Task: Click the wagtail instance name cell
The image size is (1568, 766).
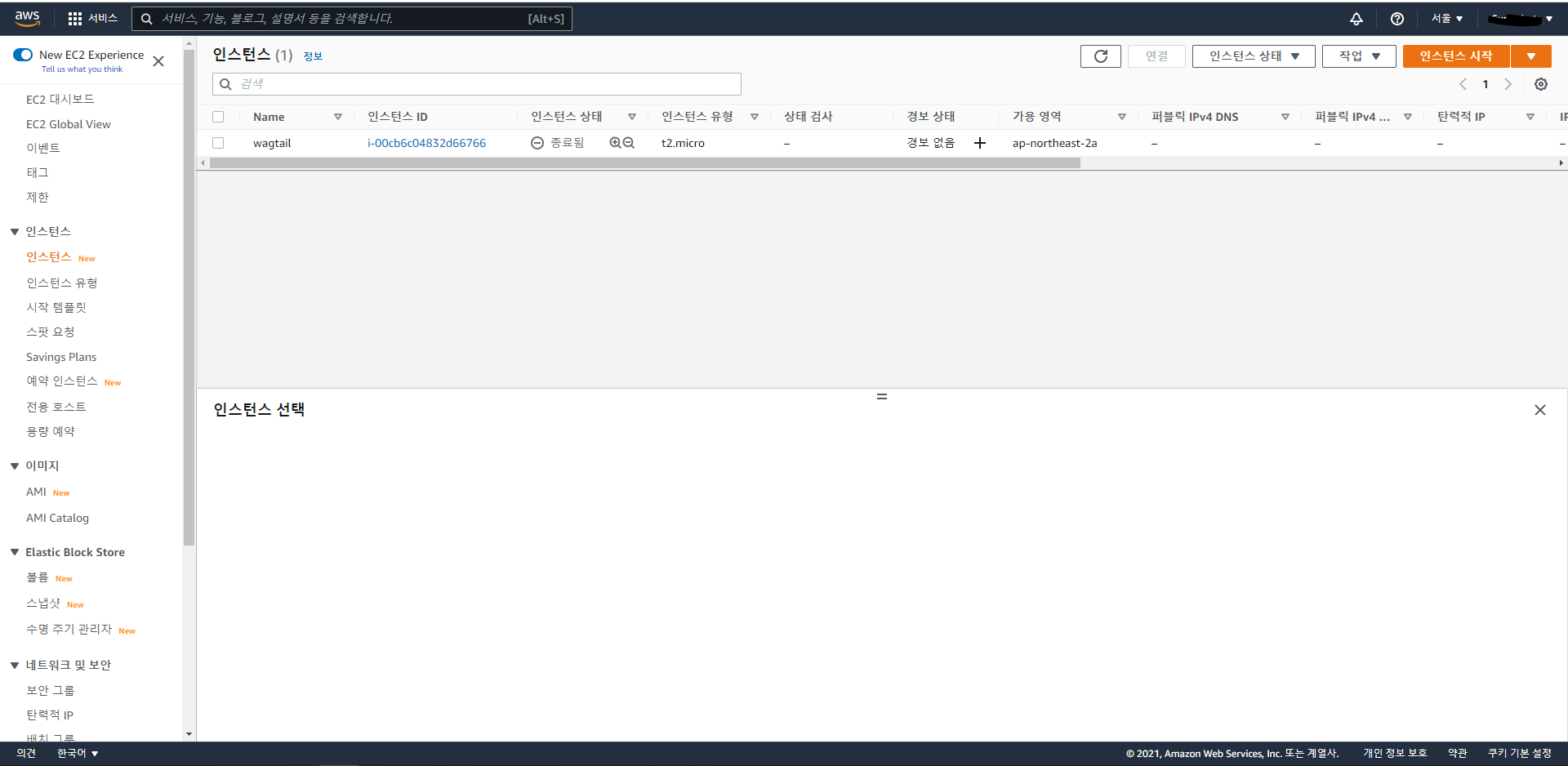Action: click(272, 143)
